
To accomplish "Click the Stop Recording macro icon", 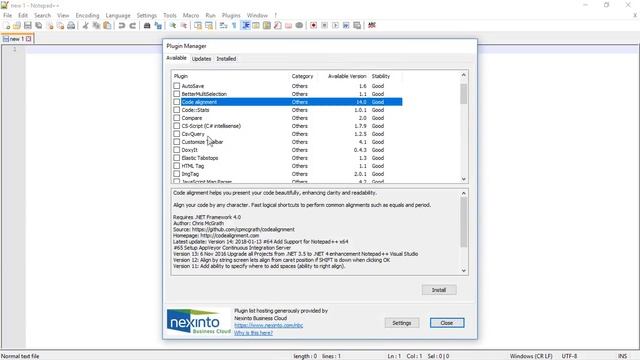I will (324, 26).
